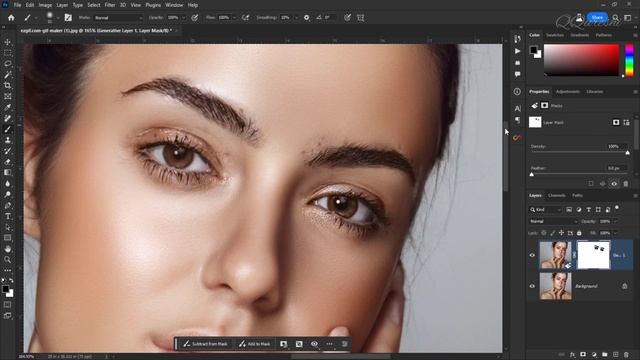This screenshot has width=640, height=360.
Task: Create a new group folder icon
Action: [x=604, y=355]
